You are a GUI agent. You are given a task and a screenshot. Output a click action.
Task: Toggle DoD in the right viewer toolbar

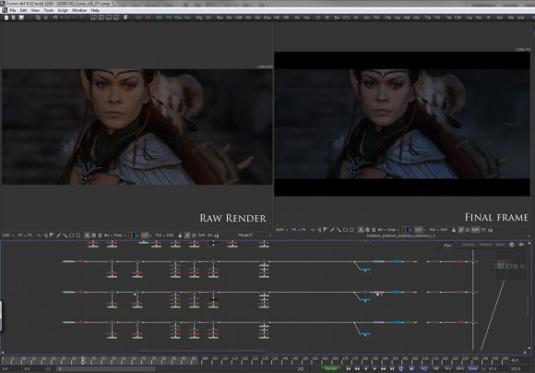[x=444, y=230]
